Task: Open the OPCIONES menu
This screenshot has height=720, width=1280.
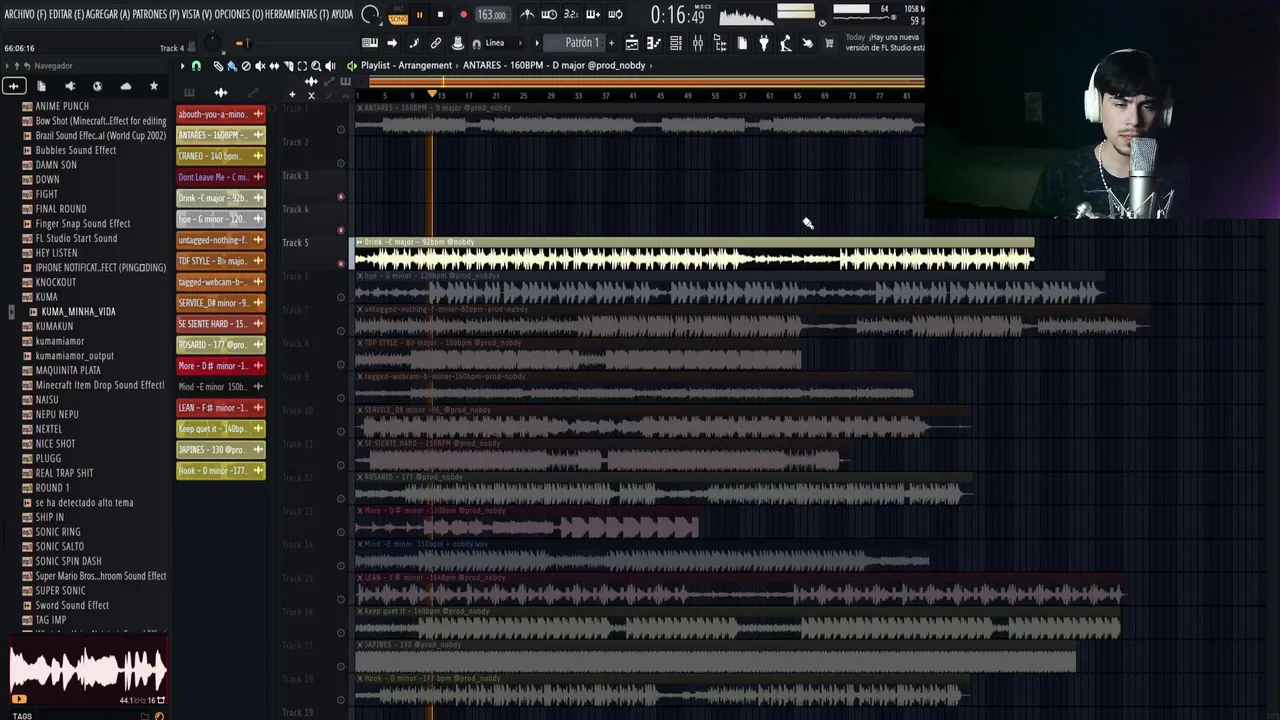Action: click(x=239, y=14)
